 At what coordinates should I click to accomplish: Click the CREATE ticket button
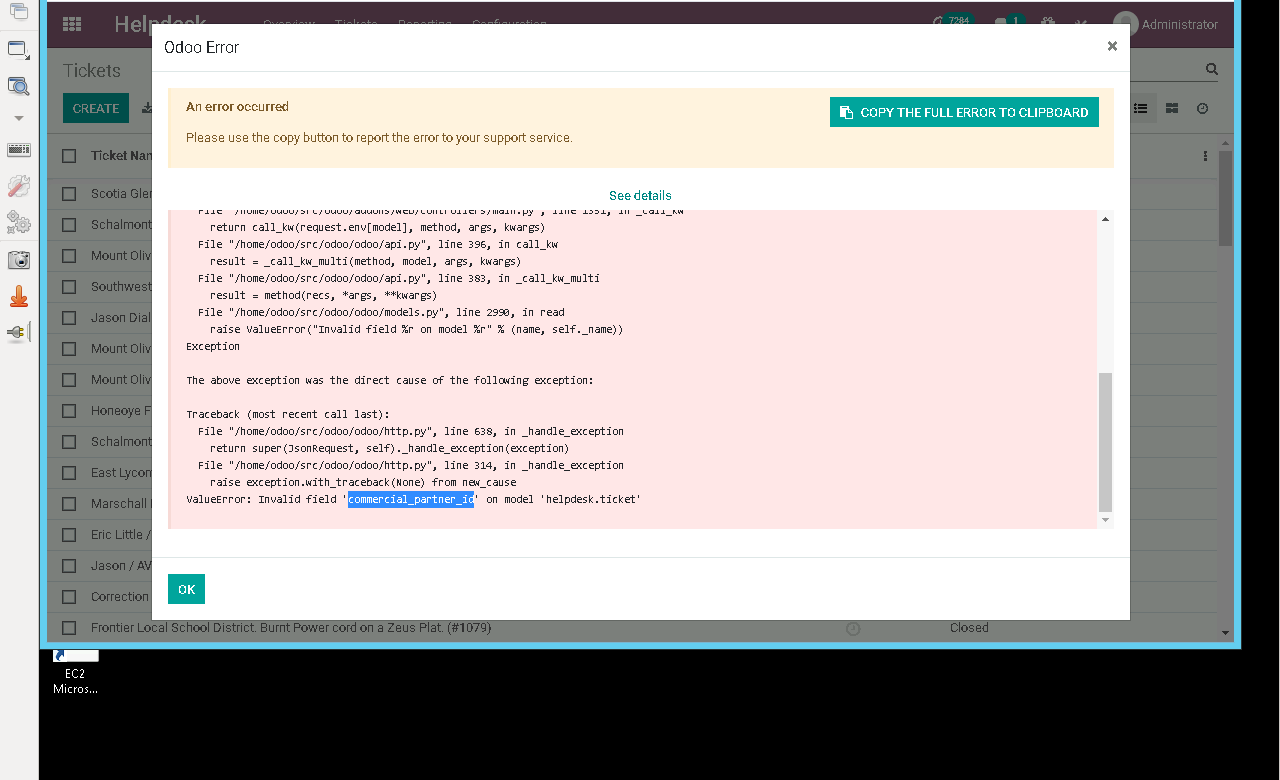pyautogui.click(x=96, y=108)
